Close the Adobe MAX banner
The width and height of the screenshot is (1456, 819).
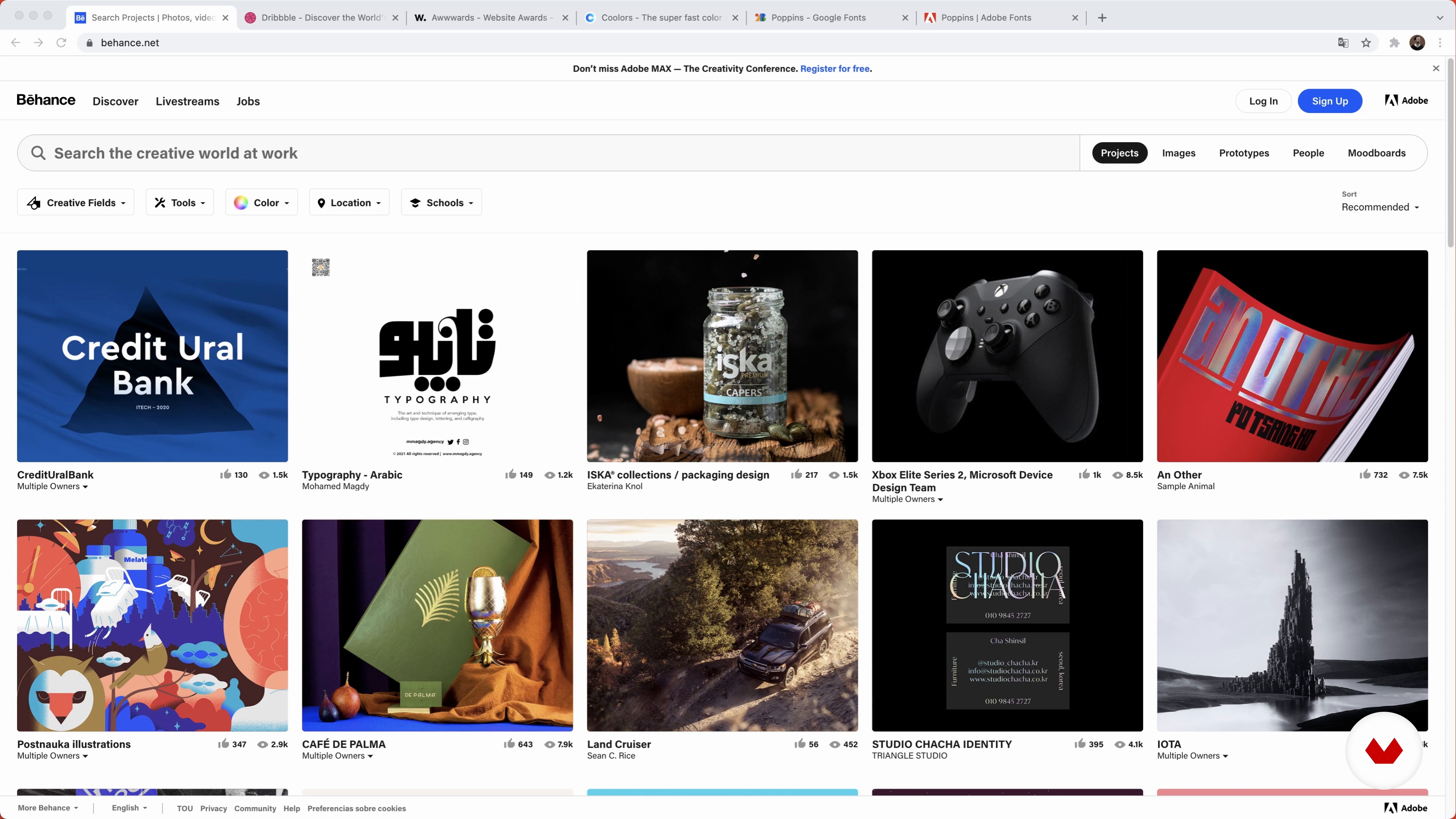click(x=1436, y=68)
